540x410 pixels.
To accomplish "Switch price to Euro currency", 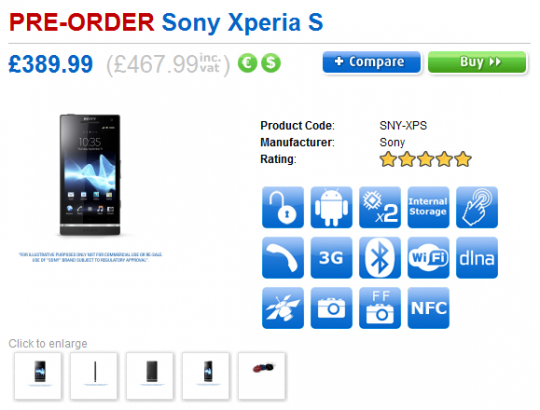I will 247,63.
